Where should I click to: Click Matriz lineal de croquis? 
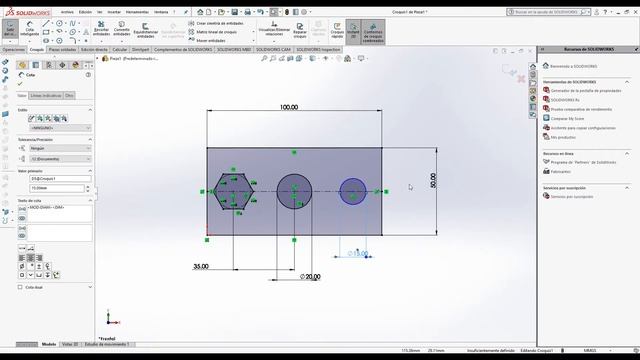[x=213, y=32]
